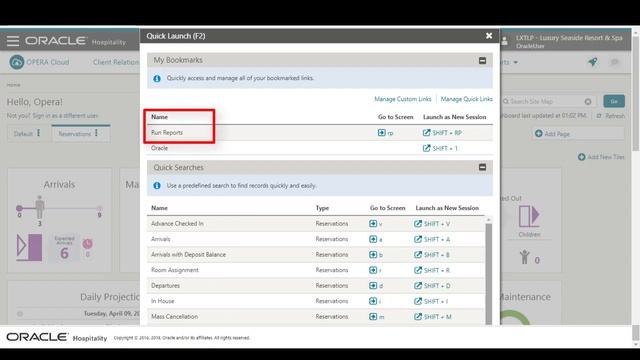Image resolution: width=640 pixels, height=360 pixels.
Task: Open the hamburger navigation menu
Action: [x=13, y=40]
